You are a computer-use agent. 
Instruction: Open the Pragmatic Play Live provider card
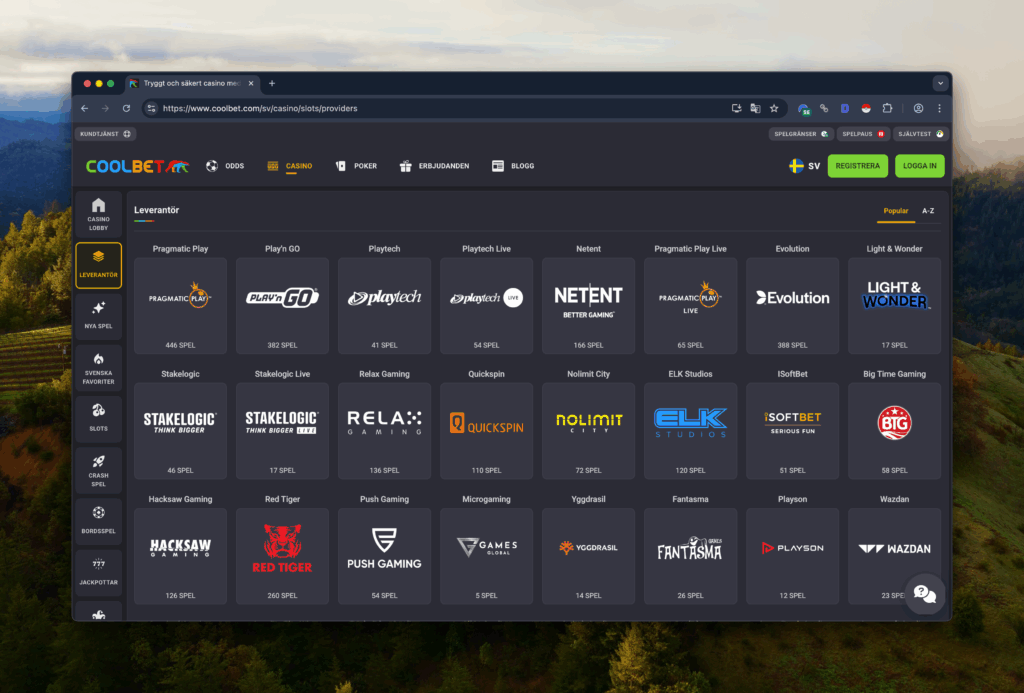pos(690,305)
